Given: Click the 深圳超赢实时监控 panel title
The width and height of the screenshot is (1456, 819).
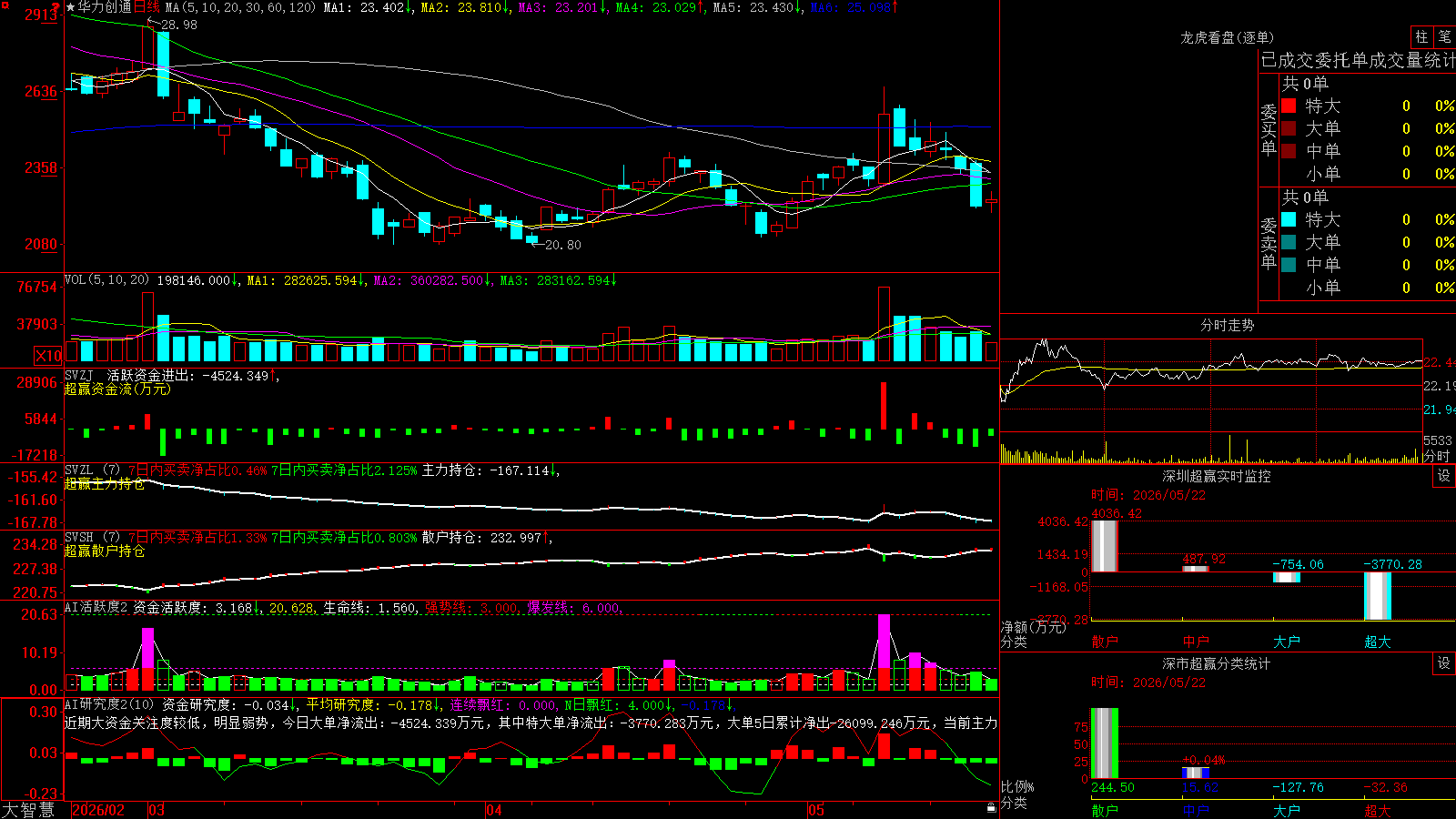Looking at the screenshot, I should point(1217,476).
